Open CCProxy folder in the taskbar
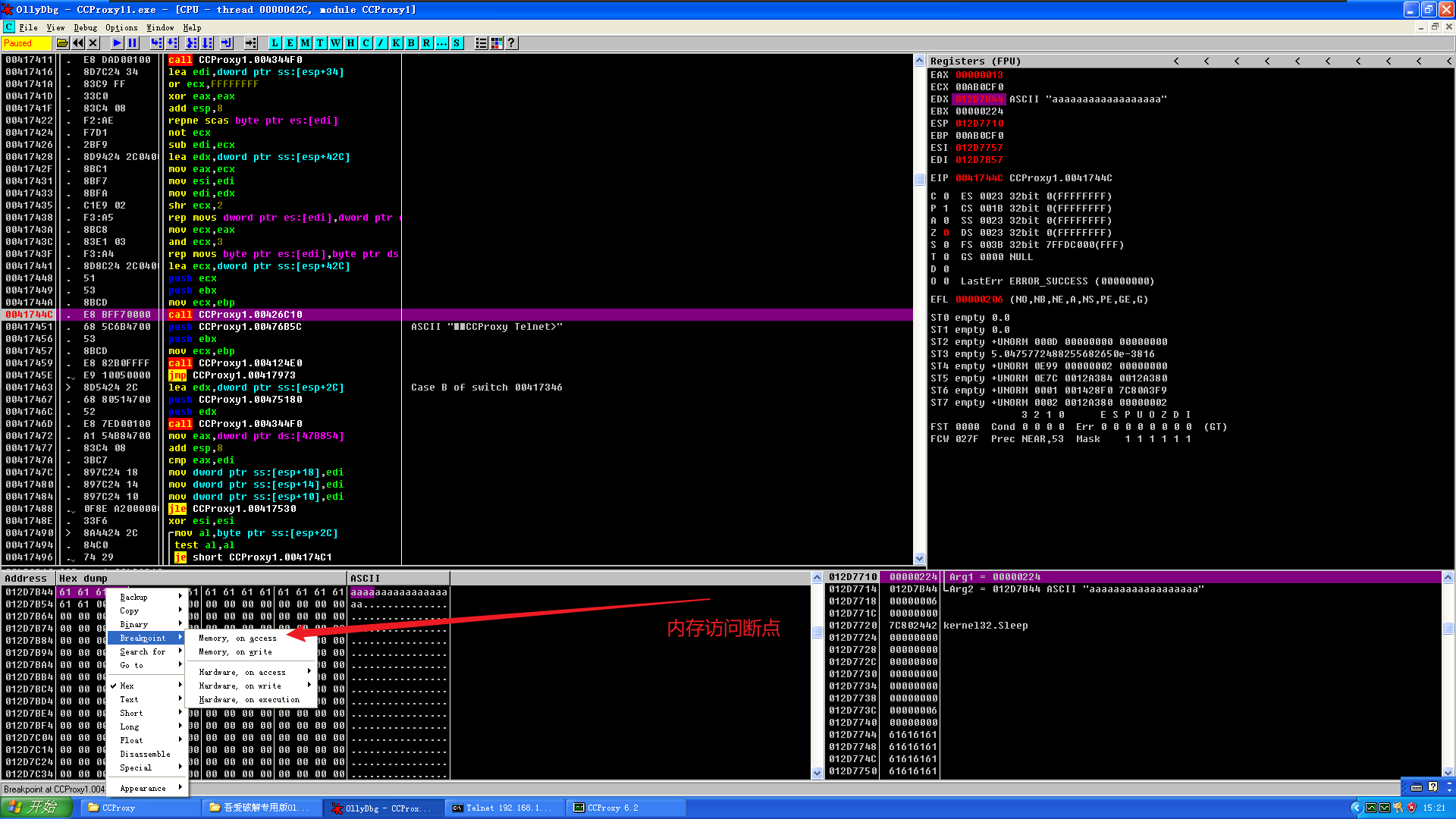Viewport: 1456px width, 819px height. click(x=140, y=808)
